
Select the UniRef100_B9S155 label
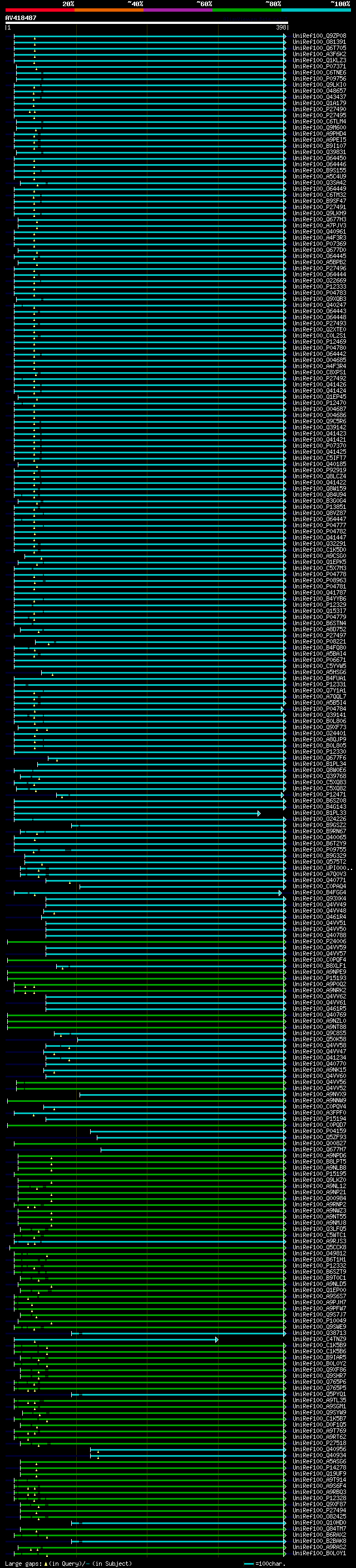pyautogui.click(x=319, y=170)
